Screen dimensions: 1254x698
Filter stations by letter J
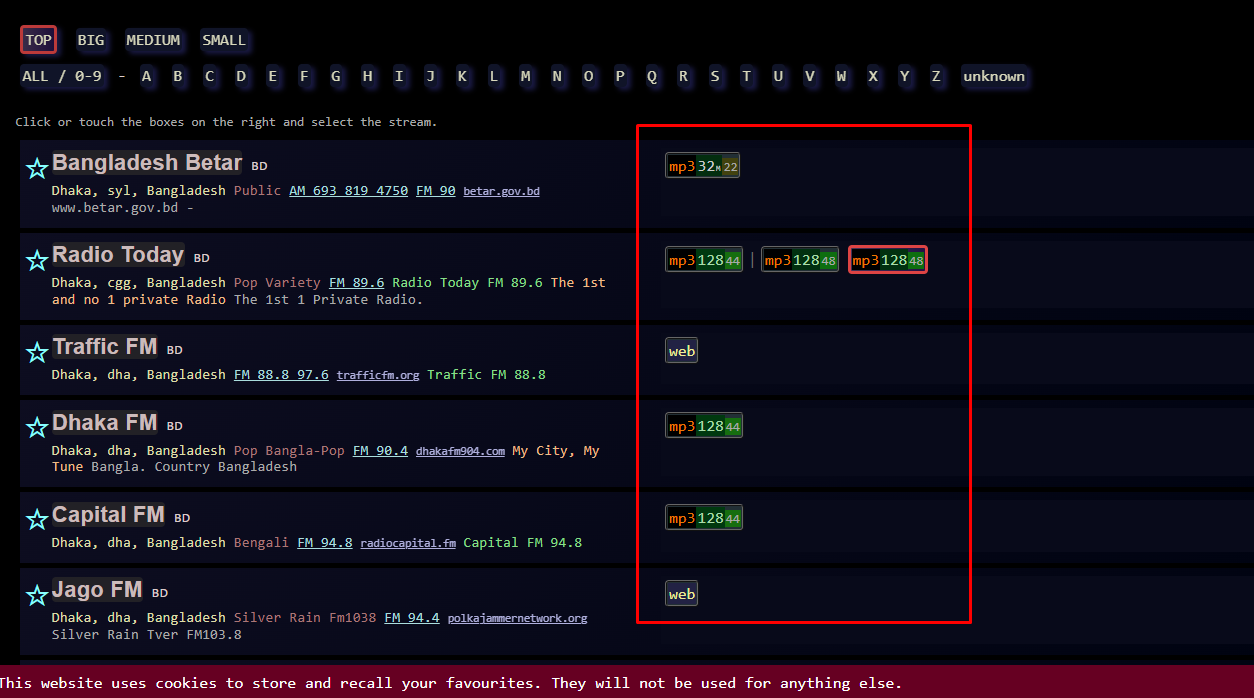pos(431,76)
